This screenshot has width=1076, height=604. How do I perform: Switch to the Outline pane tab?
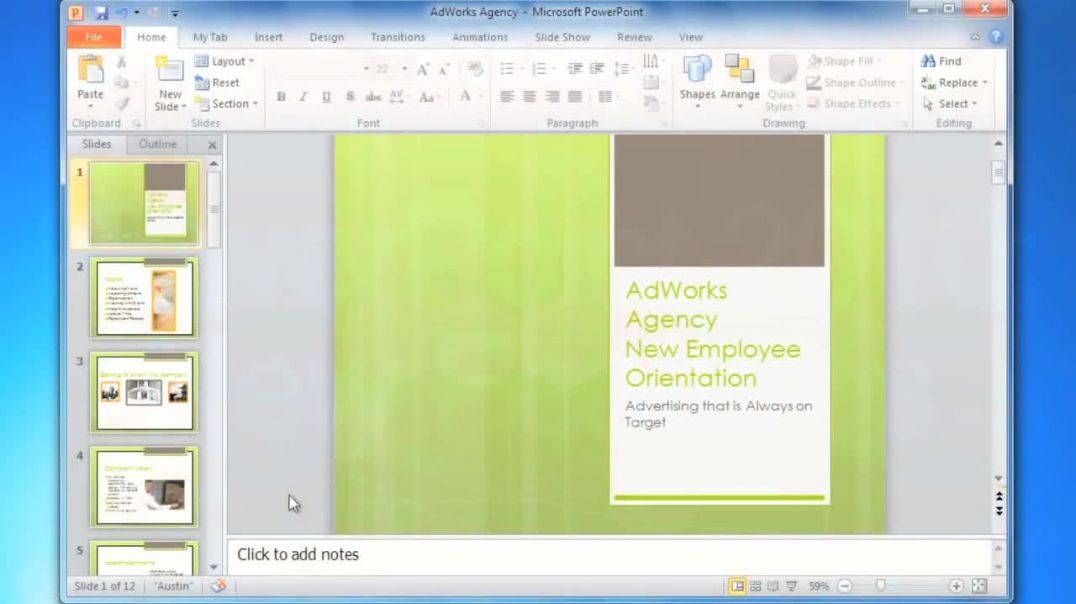click(158, 144)
